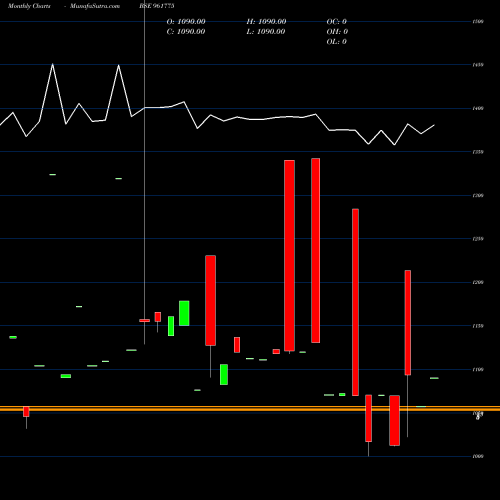Select the High value 'H: 1090.00'
Image resolution: width=500 pixels, height=500 pixels.
click(266, 22)
